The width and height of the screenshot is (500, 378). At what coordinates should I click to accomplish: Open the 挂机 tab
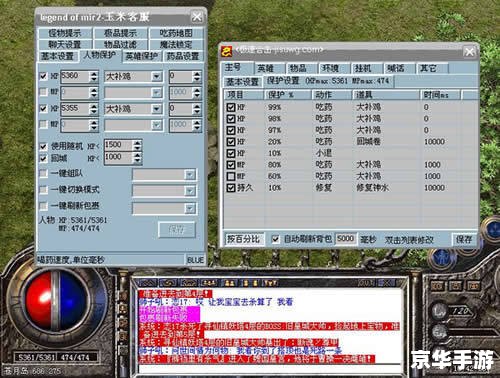(366, 69)
